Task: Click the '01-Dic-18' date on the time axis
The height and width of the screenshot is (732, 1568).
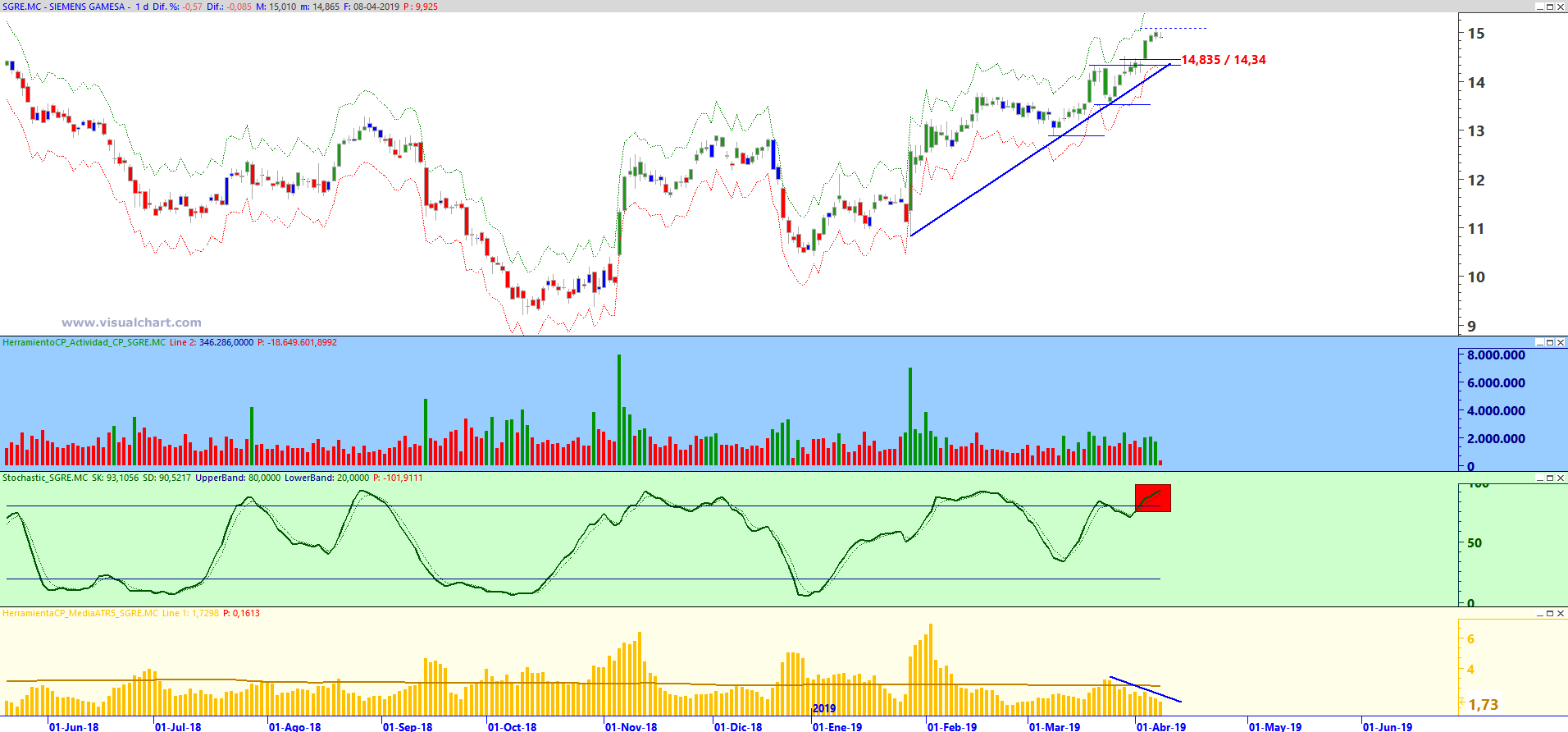Action: (x=738, y=726)
